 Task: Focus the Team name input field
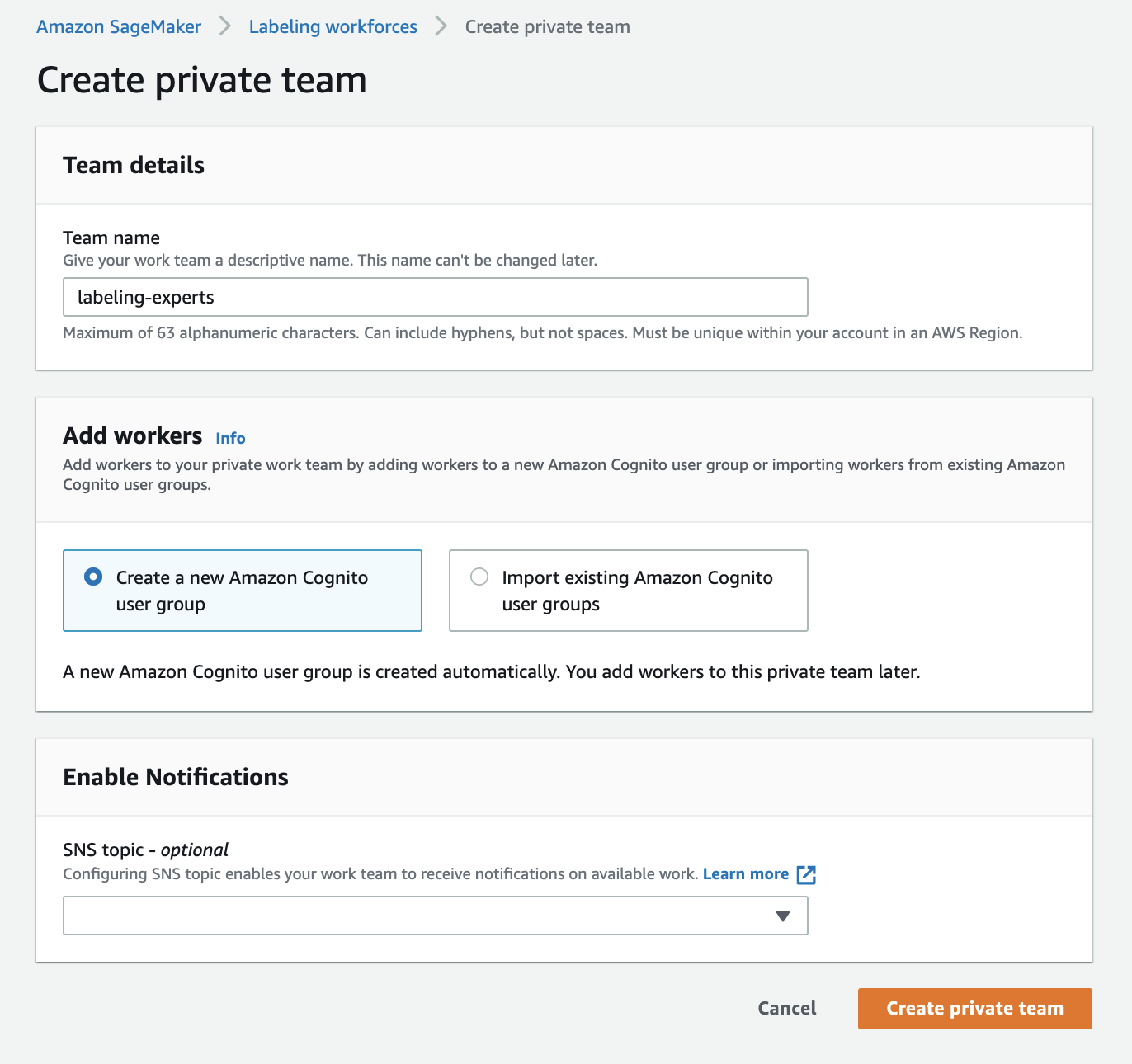[436, 297]
